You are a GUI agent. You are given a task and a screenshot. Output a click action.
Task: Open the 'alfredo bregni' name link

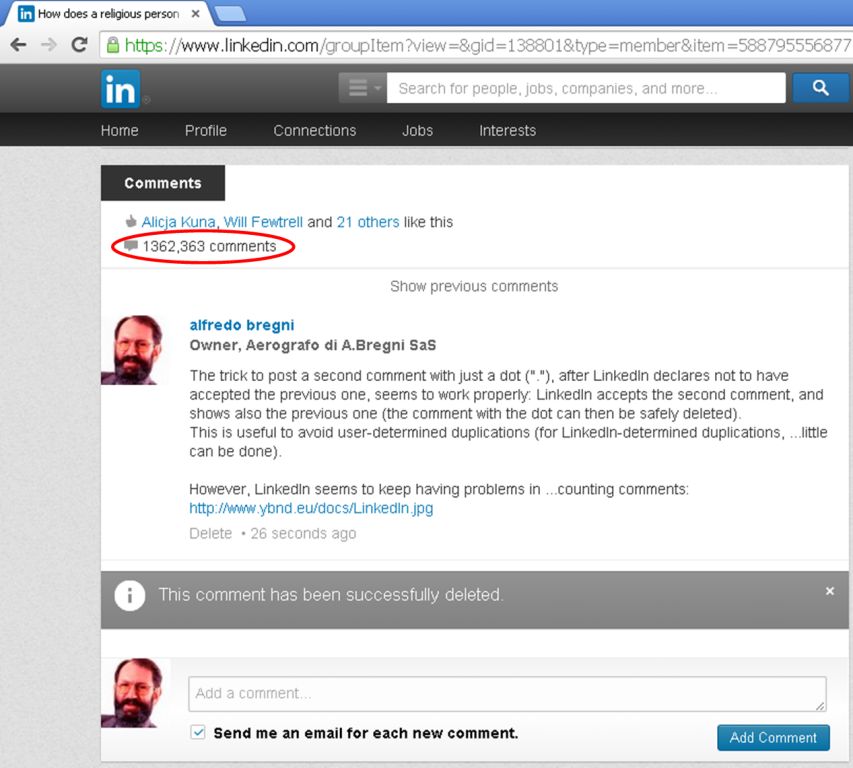[242, 325]
